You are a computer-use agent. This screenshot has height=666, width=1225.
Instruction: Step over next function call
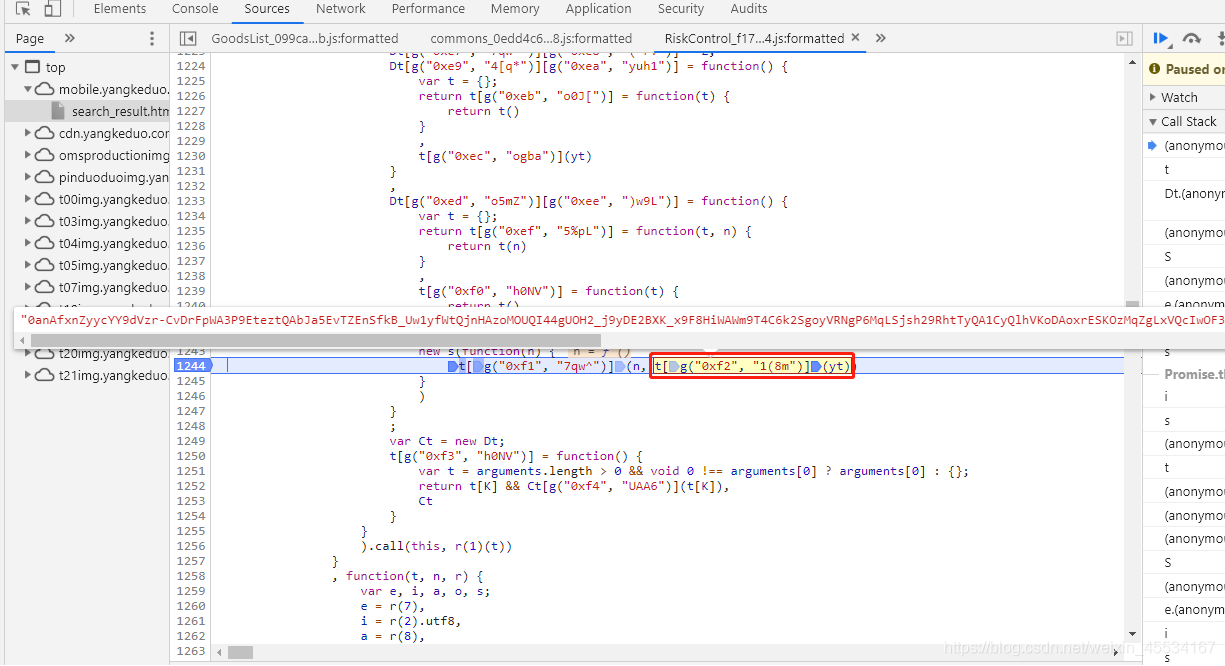tap(1191, 38)
